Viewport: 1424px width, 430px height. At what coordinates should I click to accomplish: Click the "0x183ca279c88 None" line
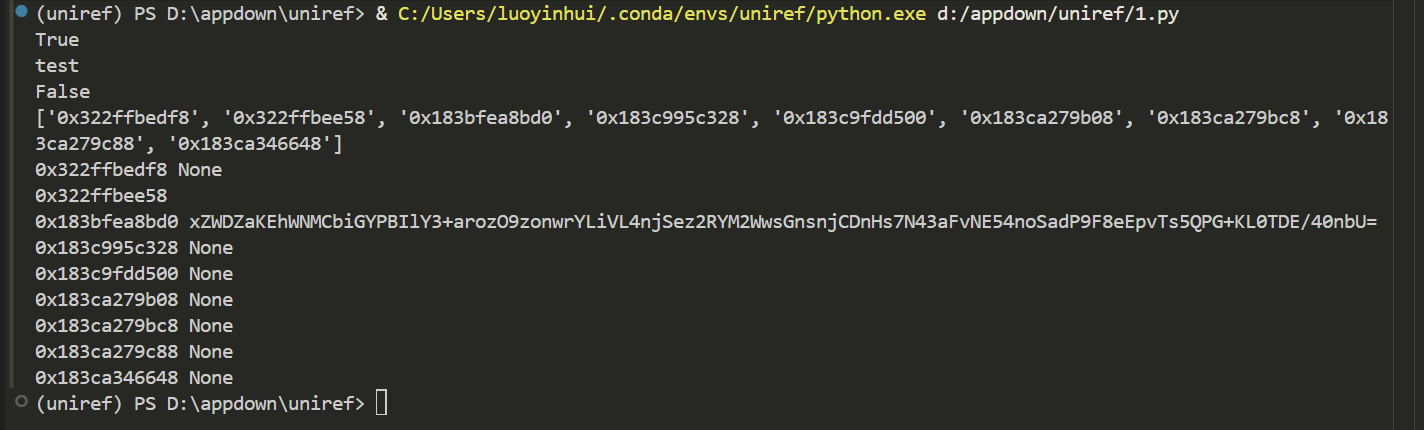pyautogui.click(x=134, y=352)
